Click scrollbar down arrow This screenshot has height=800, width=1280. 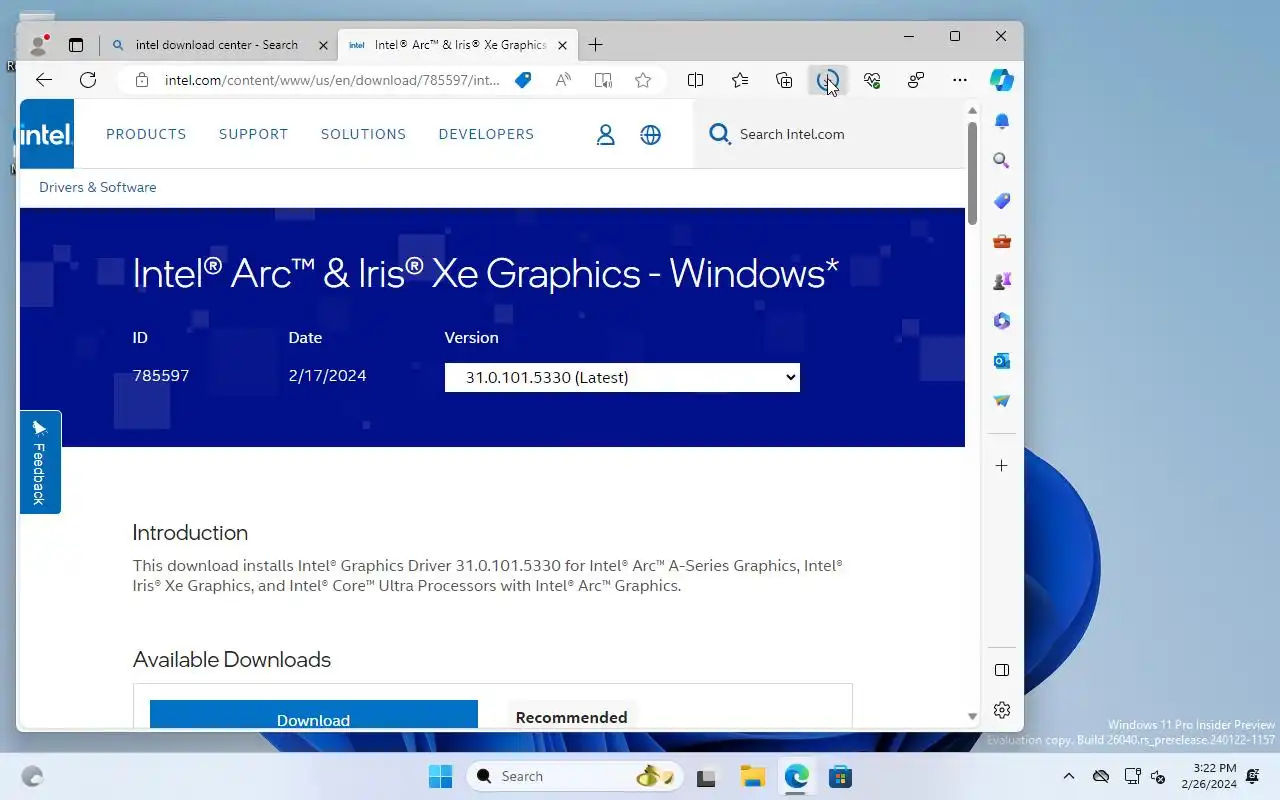pos(972,716)
